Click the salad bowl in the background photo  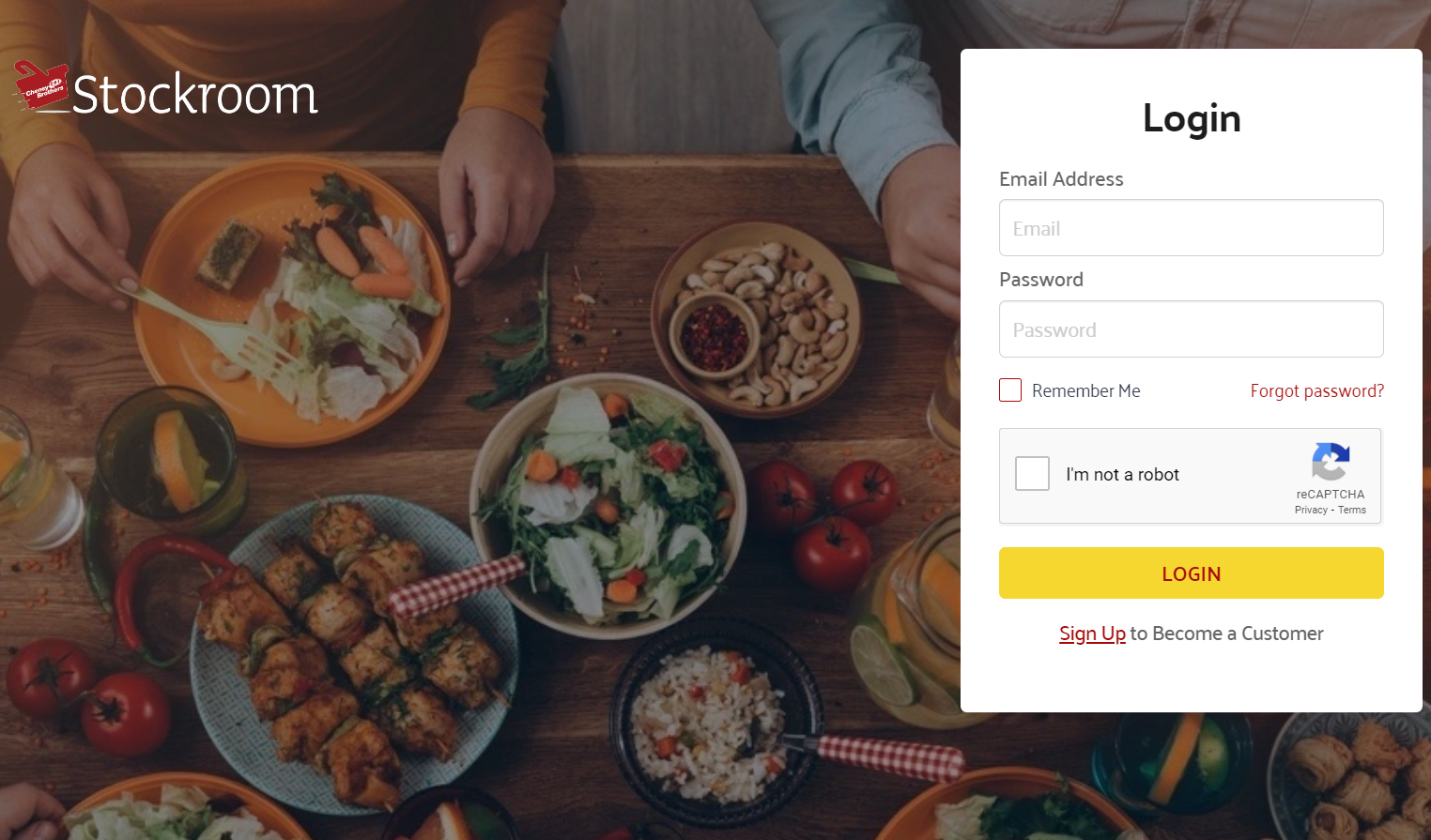[x=608, y=505]
